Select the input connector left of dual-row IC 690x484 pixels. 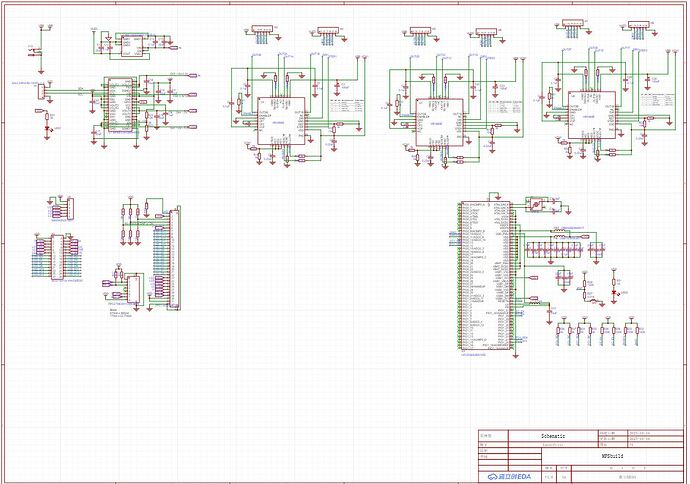[41, 93]
